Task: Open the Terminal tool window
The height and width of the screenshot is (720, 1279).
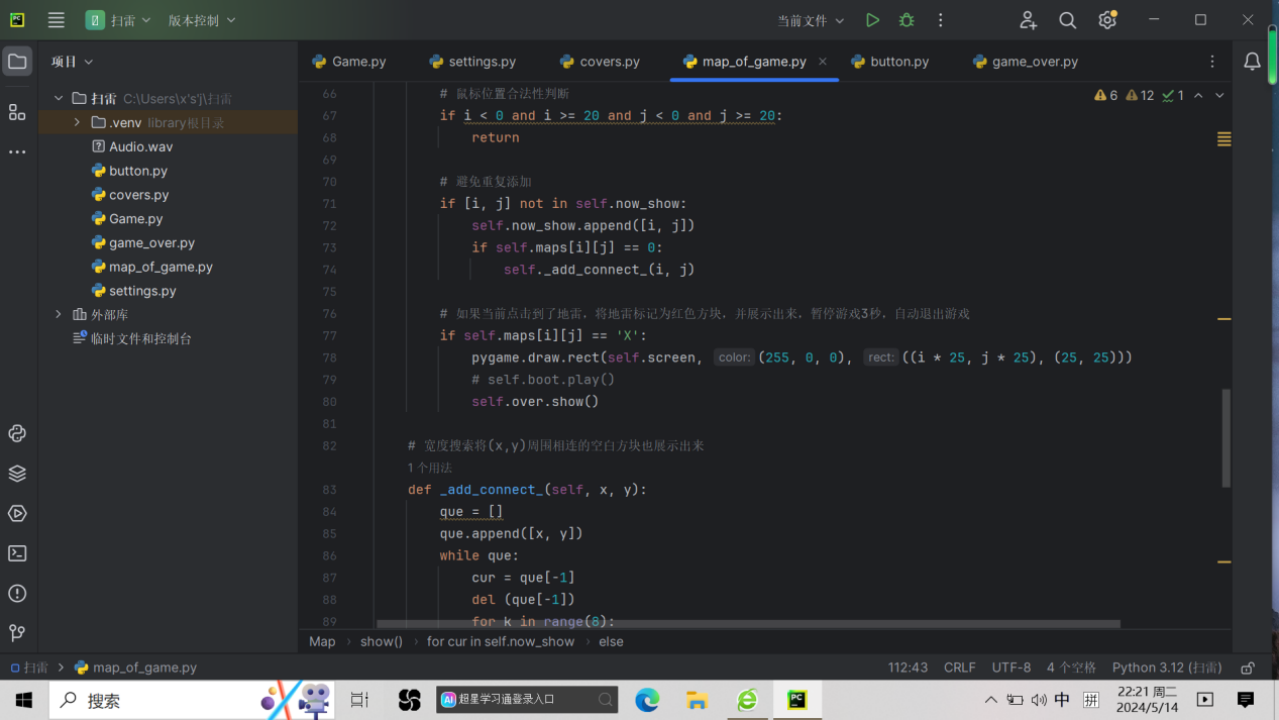Action: (x=17, y=553)
